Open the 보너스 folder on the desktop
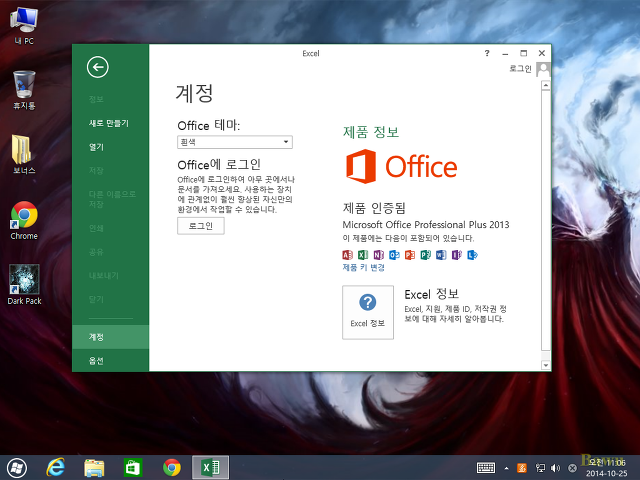 coord(24,154)
